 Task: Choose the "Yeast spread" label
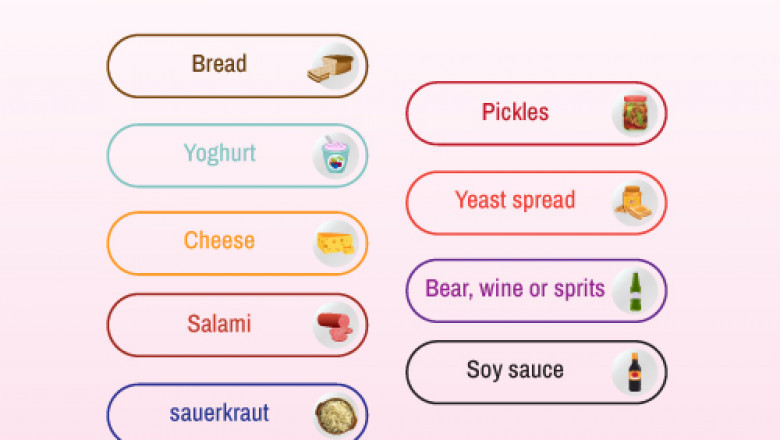point(515,200)
